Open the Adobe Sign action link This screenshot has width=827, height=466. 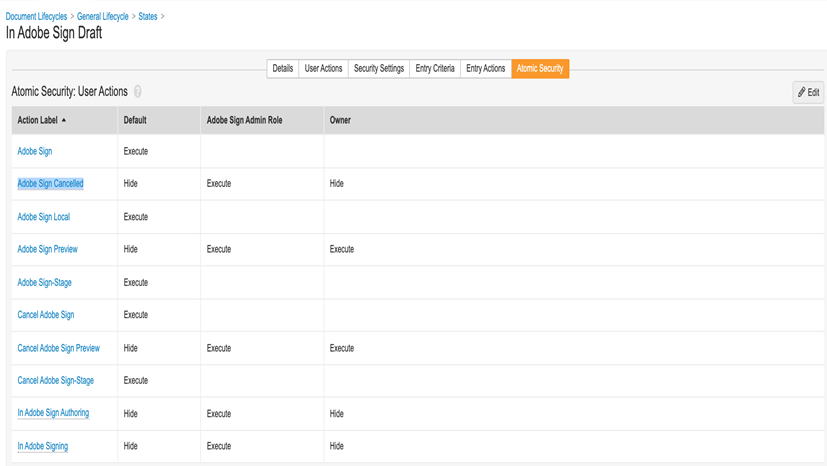35,151
